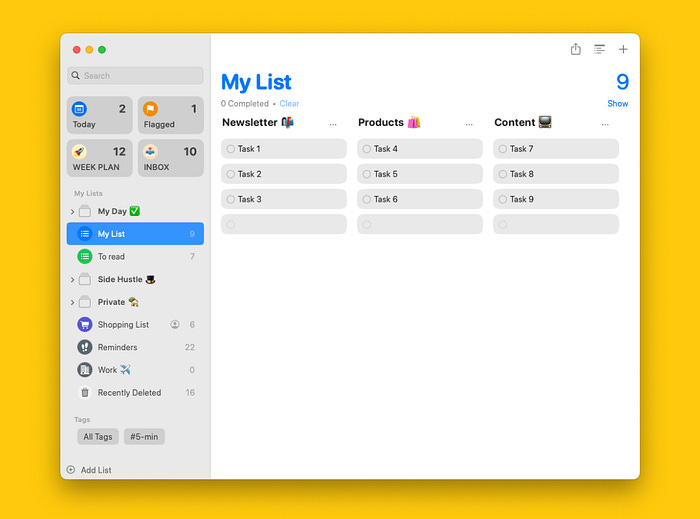Mark Task 8 as completed
This screenshot has width=700, height=519.
(503, 174)
